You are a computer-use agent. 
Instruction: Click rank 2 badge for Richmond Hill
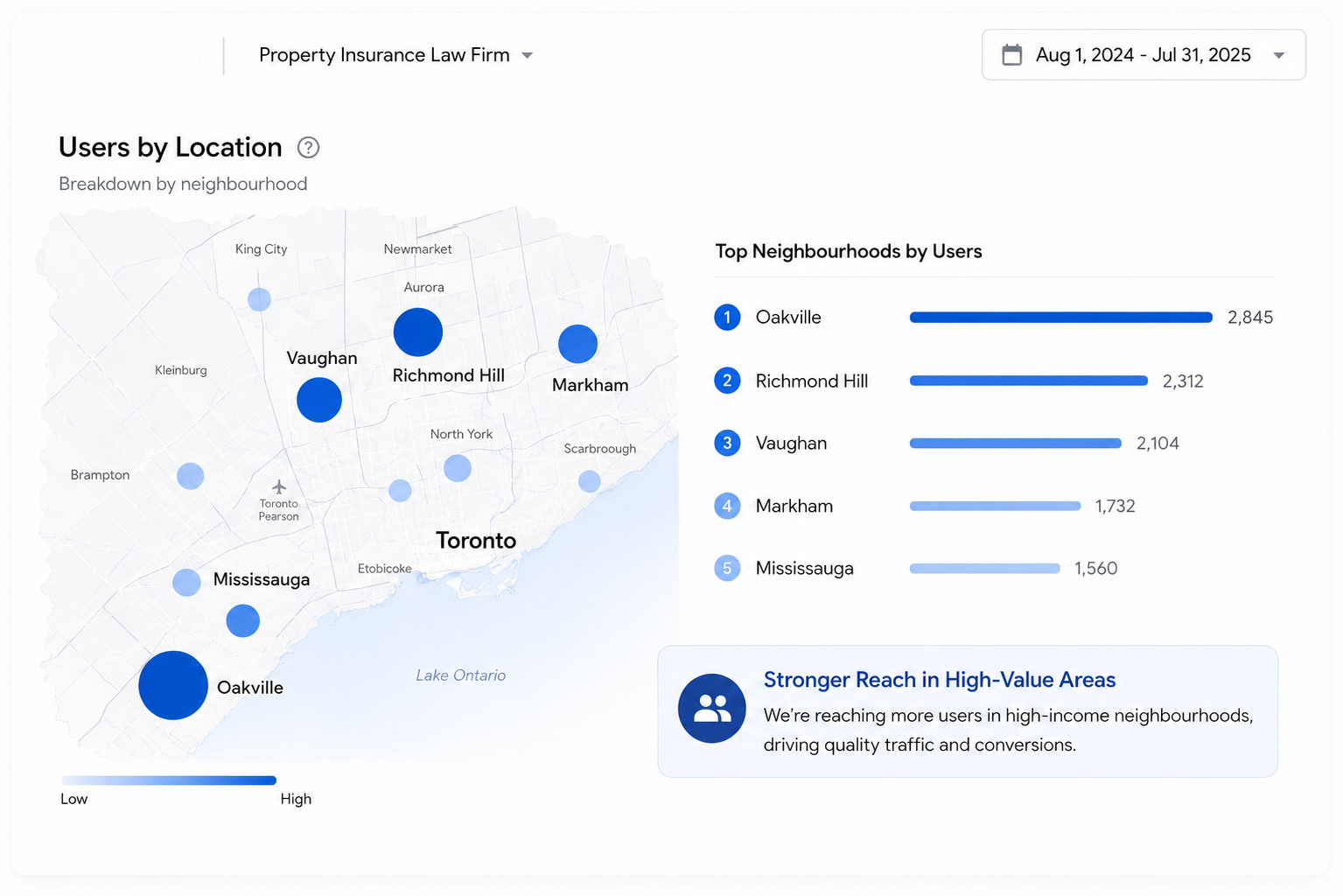tap(727, 381)
